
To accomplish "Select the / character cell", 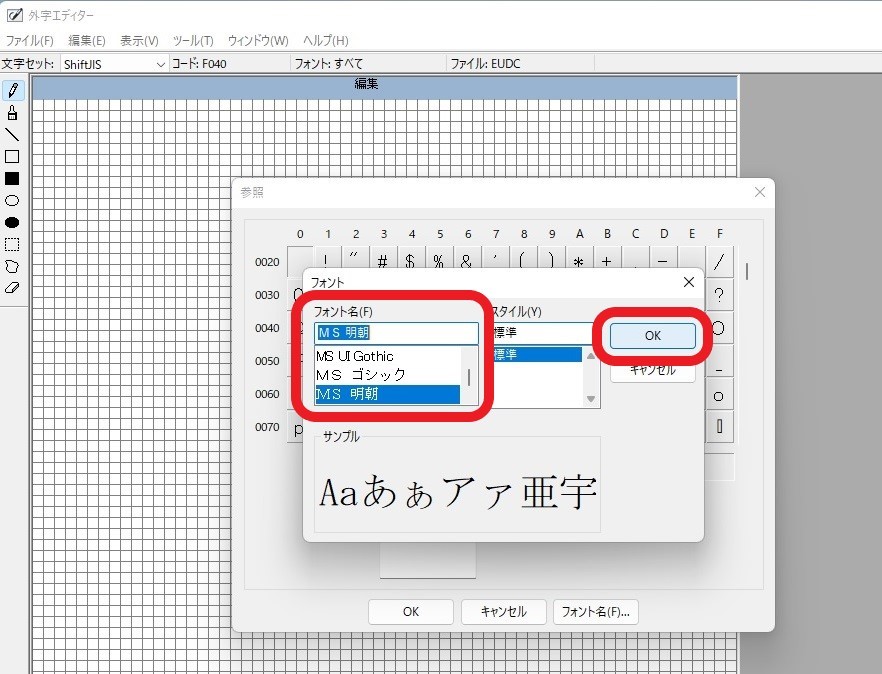I will click(719, 262).
